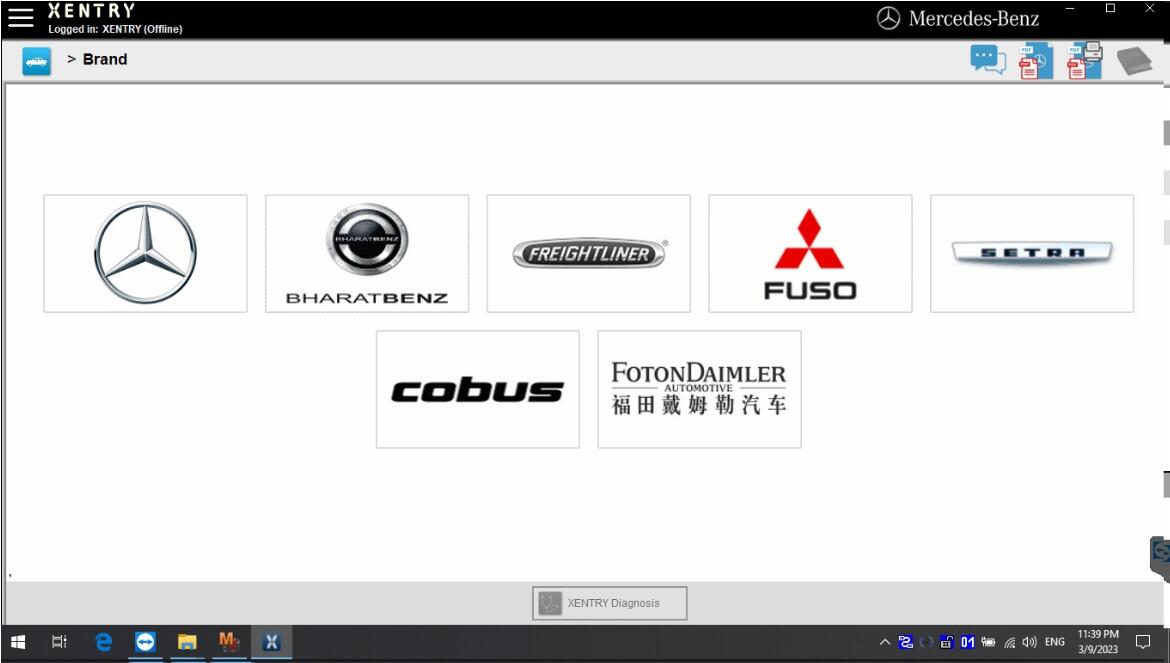Click the dim circular sync tray icon
This screenshot has height=663, width=1170.
click(x=926, y=642)
